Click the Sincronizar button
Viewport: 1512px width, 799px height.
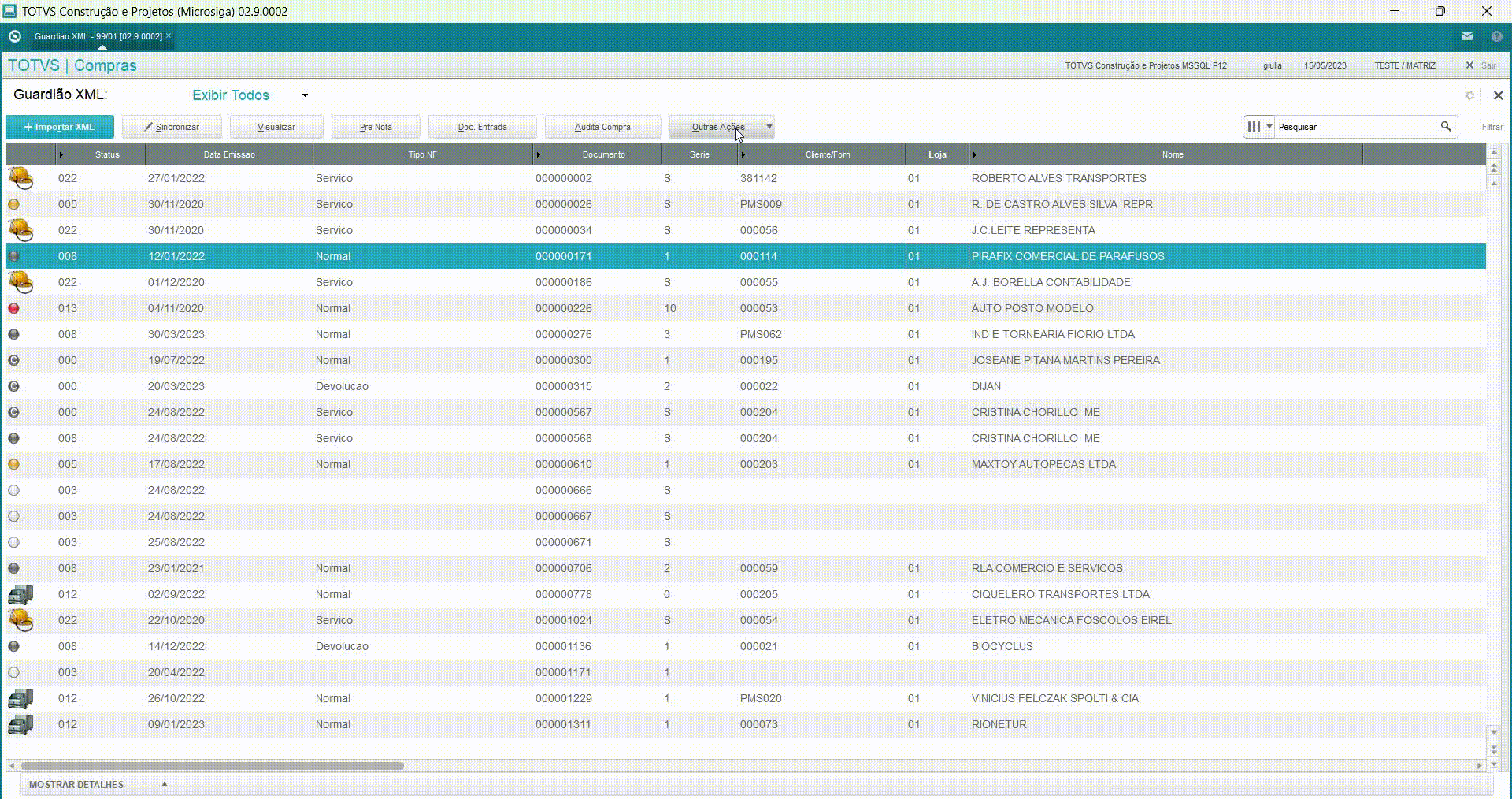click(x=172, y=127)
